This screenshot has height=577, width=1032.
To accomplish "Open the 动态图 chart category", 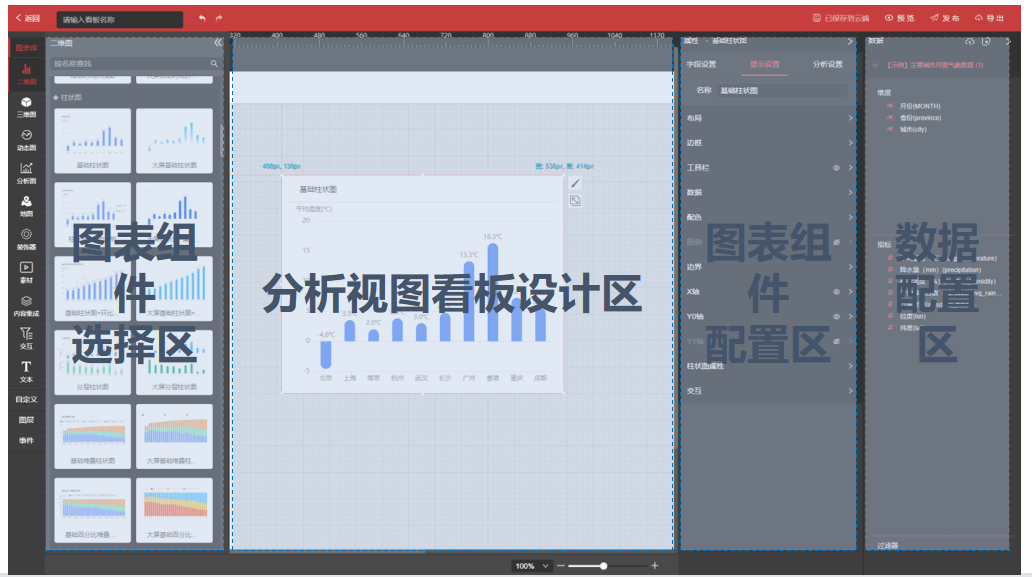I will pos(26,139).
